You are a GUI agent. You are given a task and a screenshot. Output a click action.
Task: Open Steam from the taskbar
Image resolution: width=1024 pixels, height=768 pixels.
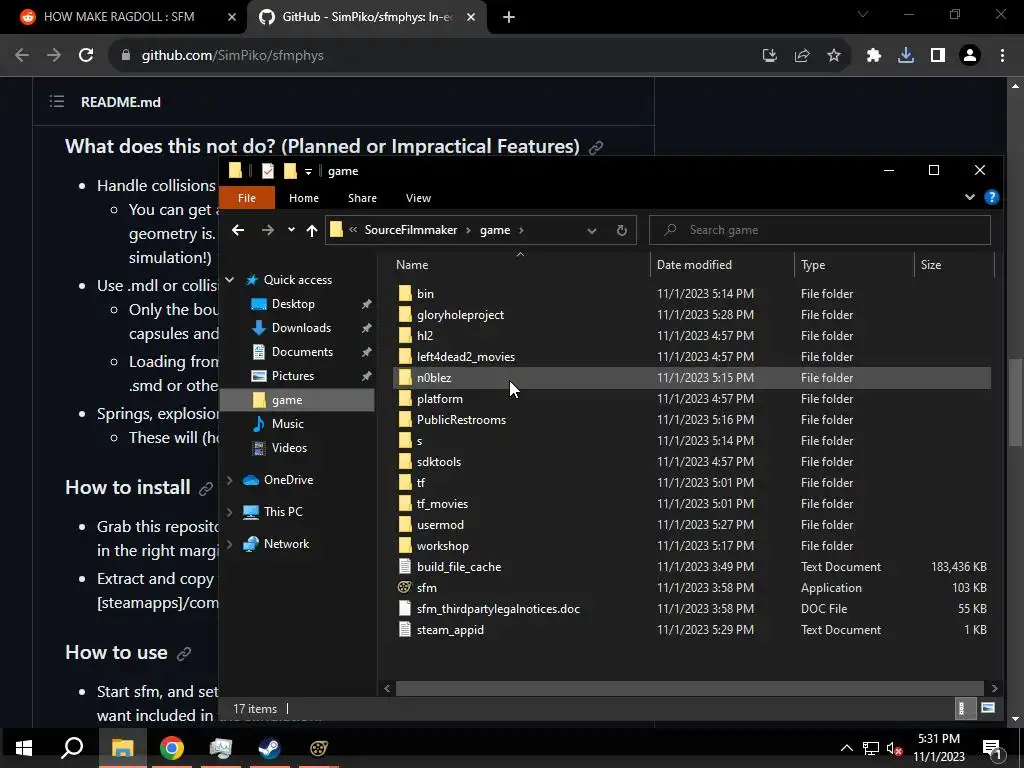[x=270, y=748]
